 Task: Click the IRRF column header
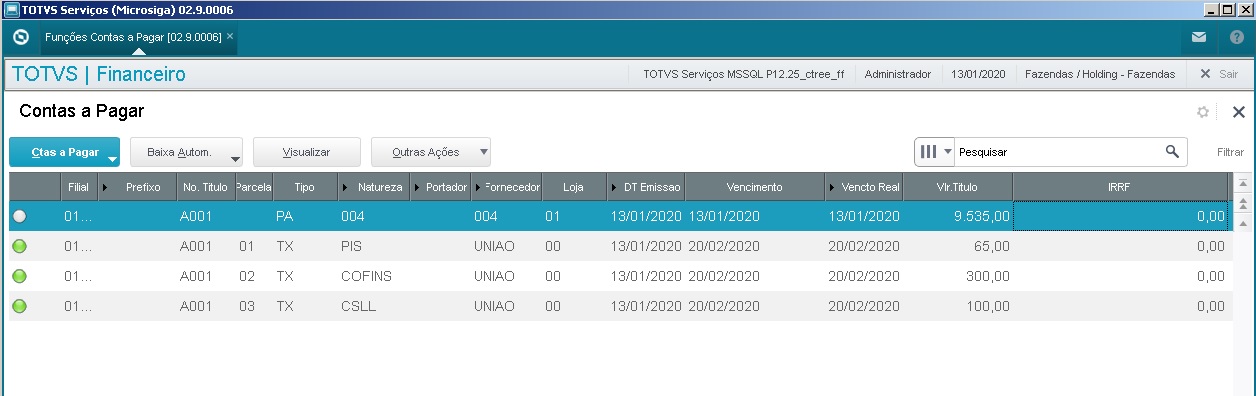point(1120,187)
